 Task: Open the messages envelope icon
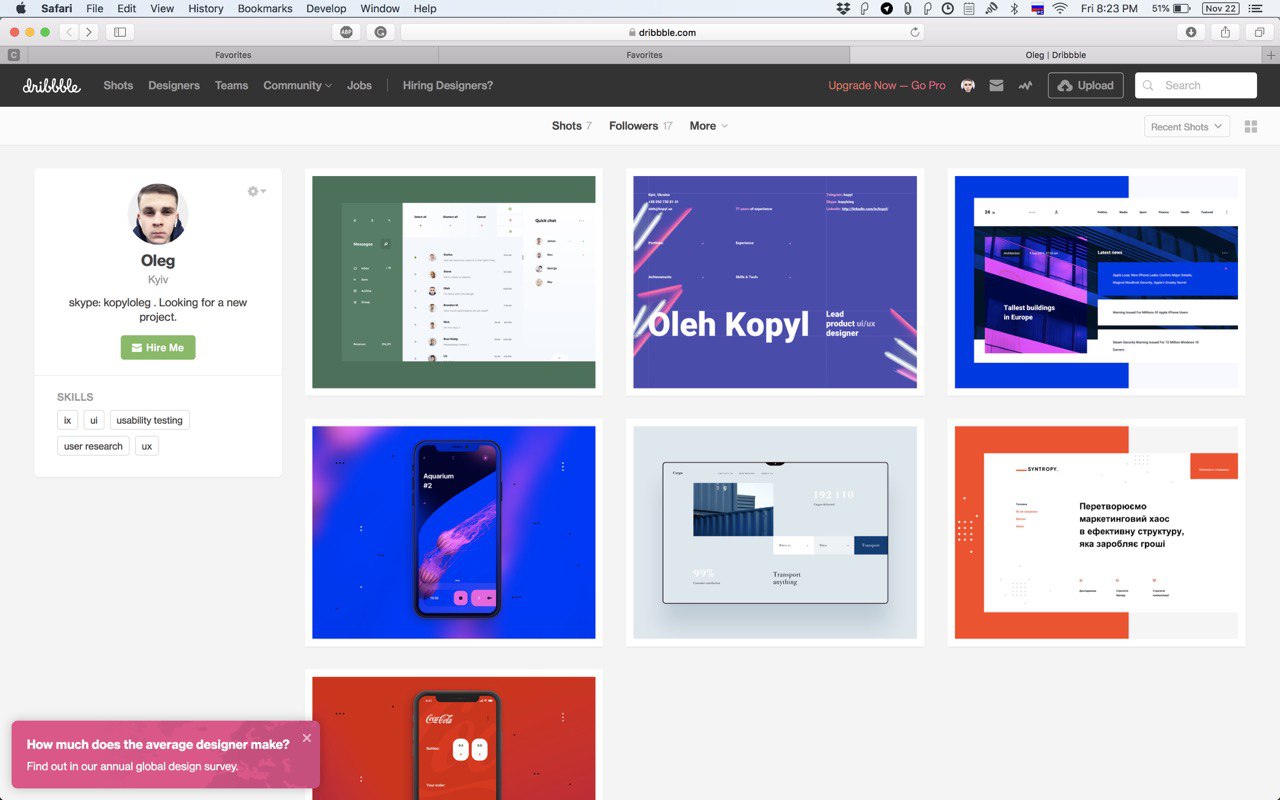pos(996,86)
